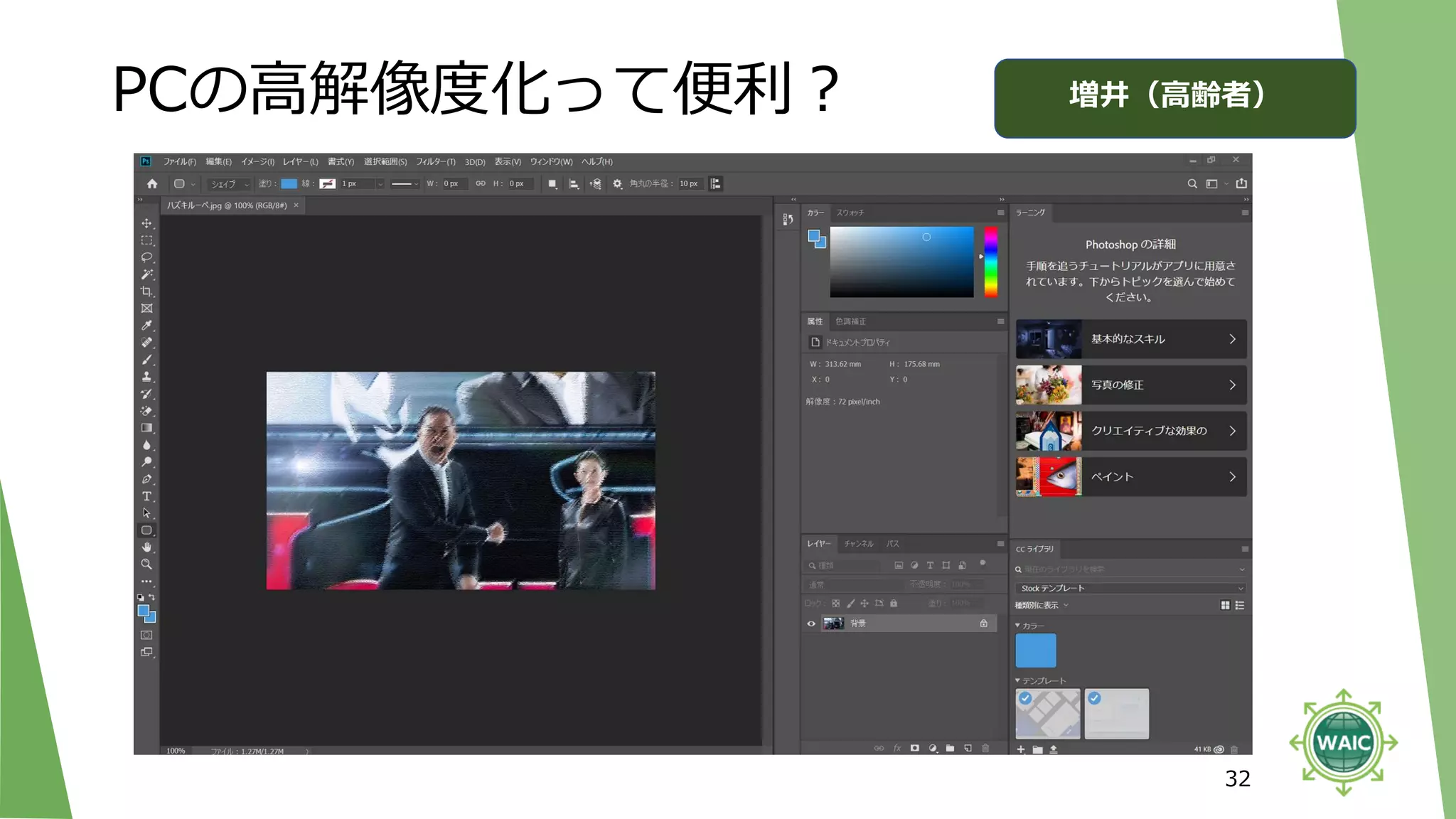Open path alignment options icon
Screen dimensions: 1456x819
574,184
